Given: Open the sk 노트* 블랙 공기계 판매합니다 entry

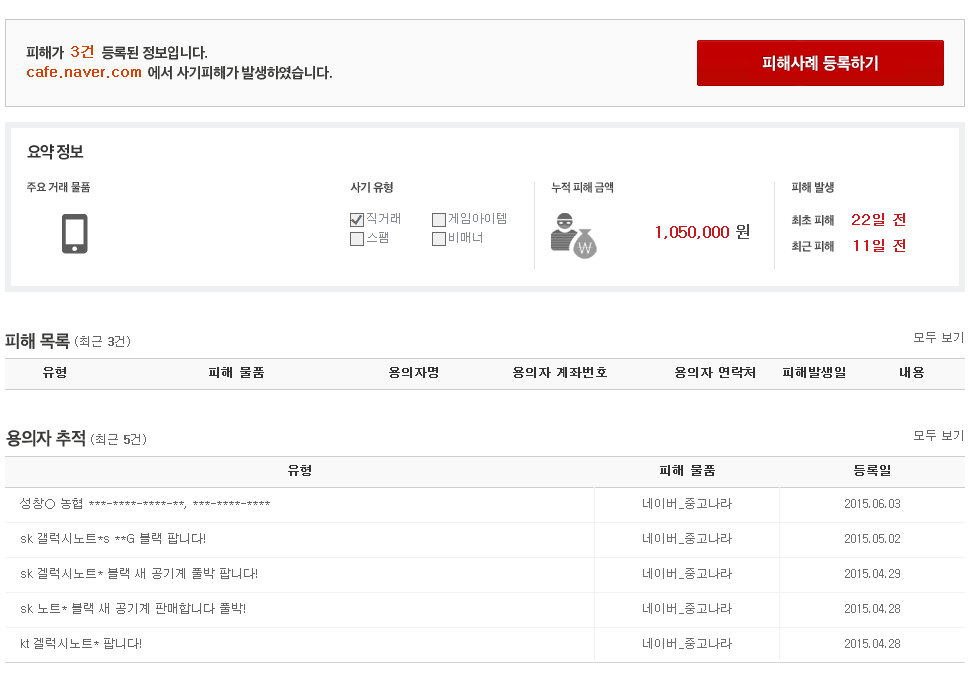Looking at the screenshot, I should 133,609.
